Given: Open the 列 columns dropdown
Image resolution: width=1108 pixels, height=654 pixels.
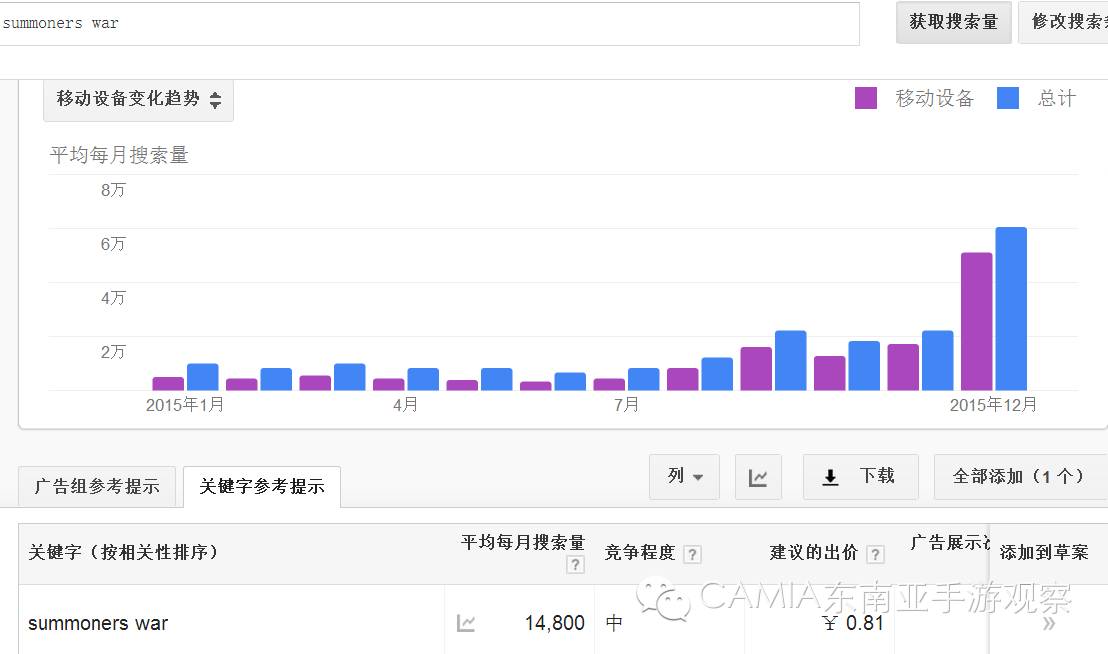Looking at the screenshot, I should pyautogui.click(x=684, y=477).
